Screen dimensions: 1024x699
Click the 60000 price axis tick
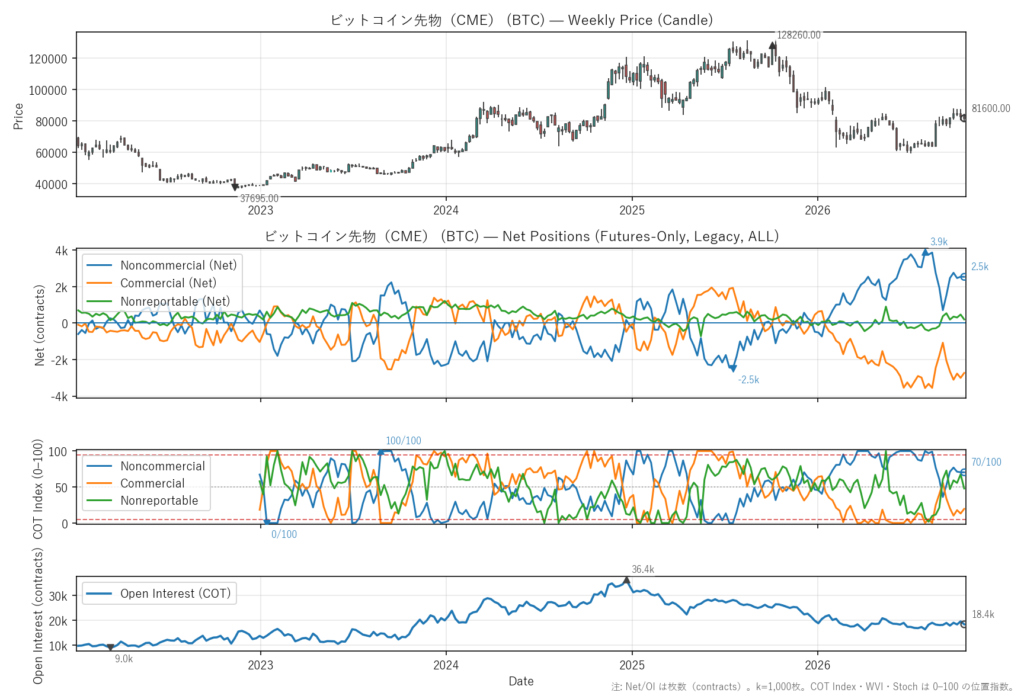pyautogui.click(x=50, y=154)
